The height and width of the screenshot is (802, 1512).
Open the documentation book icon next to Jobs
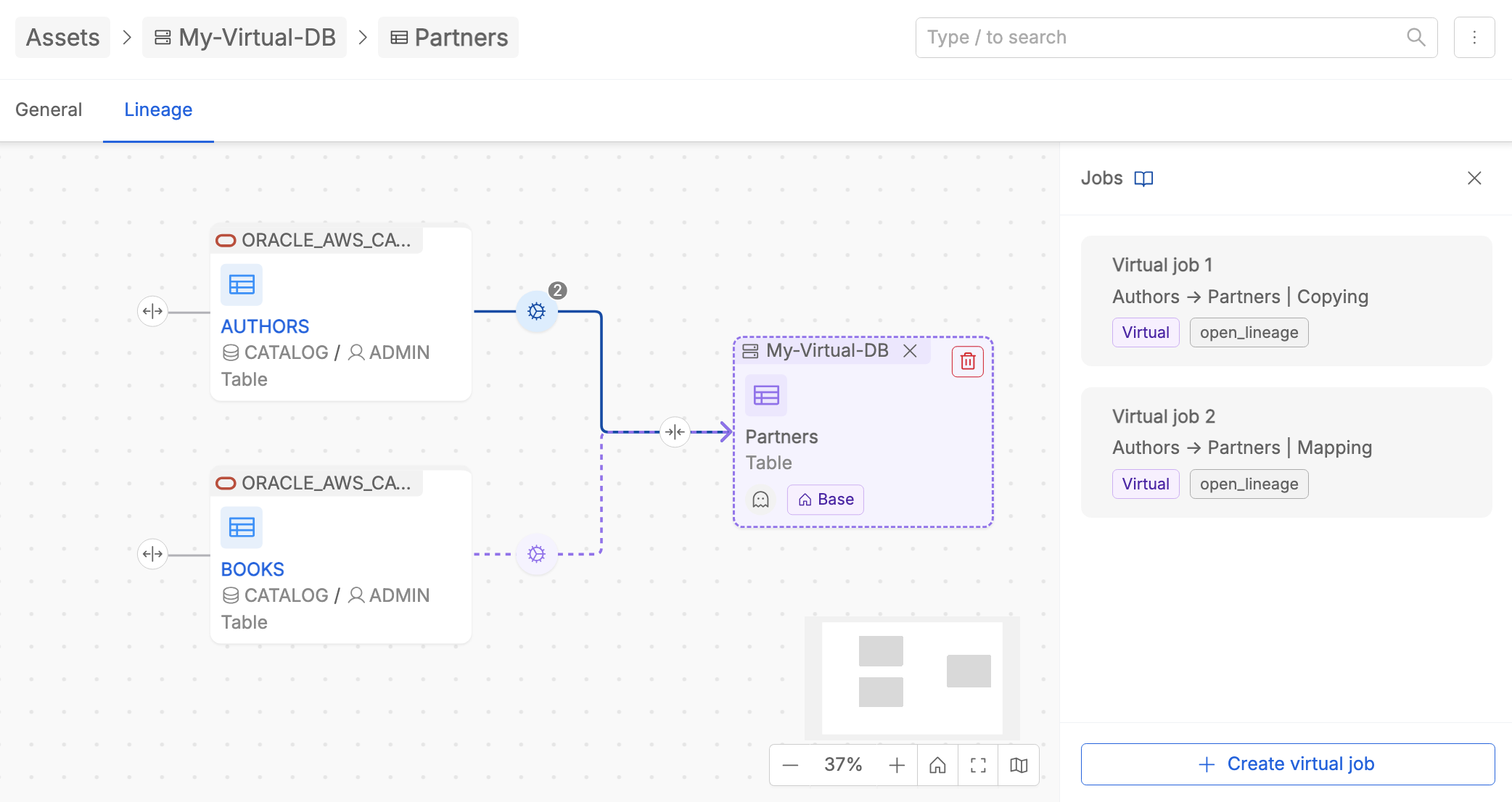1144,178
